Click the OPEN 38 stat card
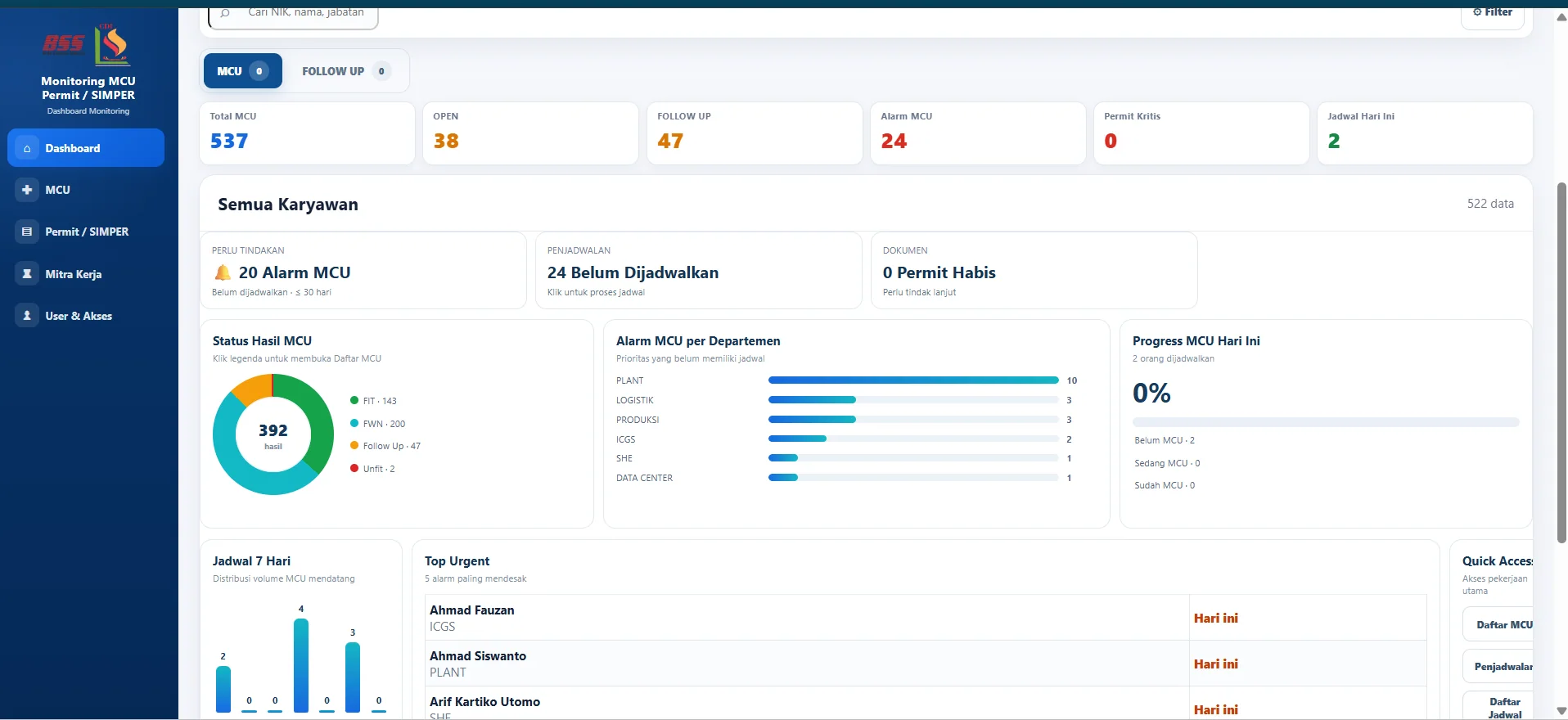Image resolution: width=1568 pixels, height=720 pixels. [531, 133]
